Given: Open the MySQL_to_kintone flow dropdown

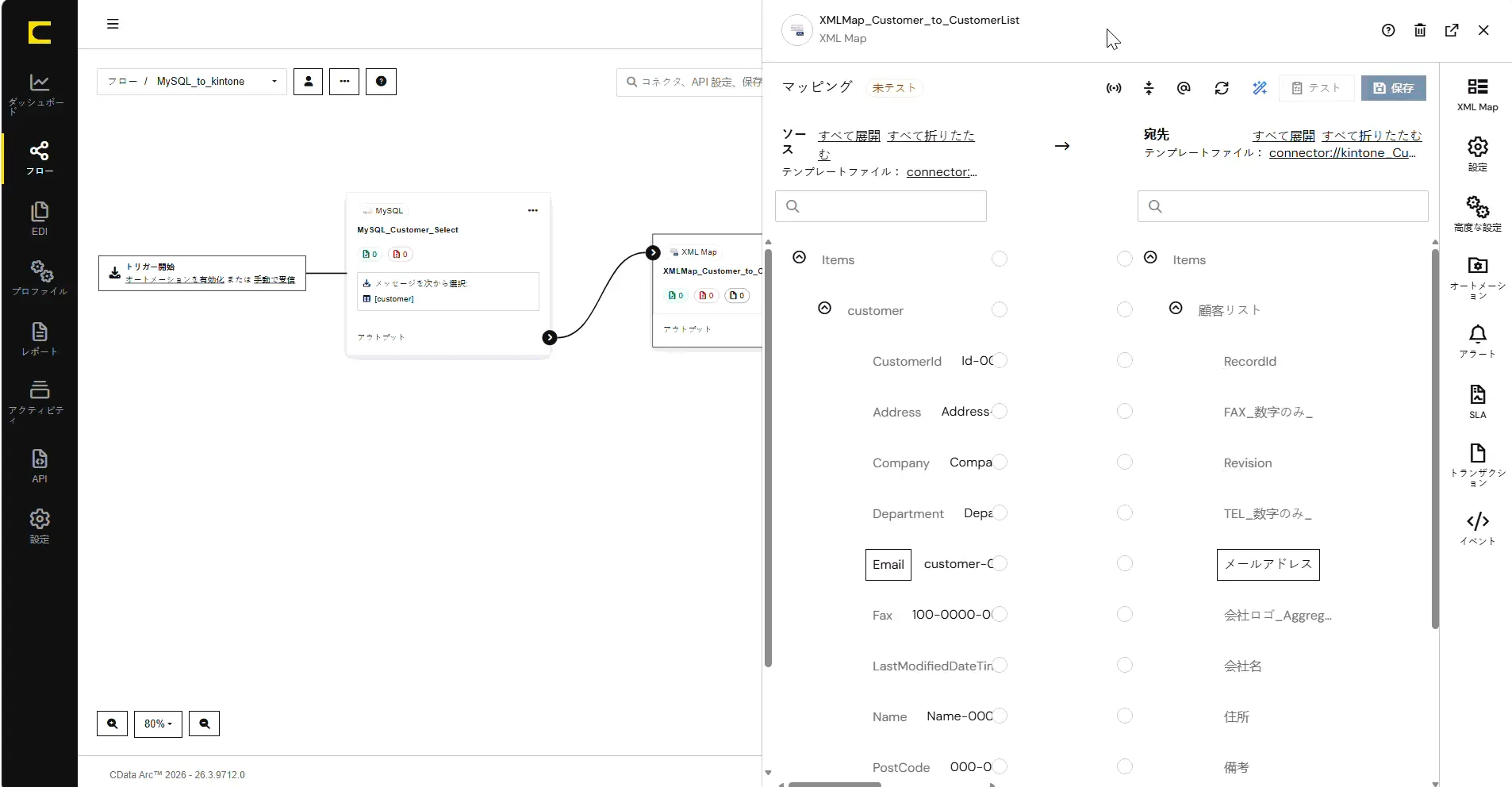Looking at the screenshot, I should (x=192, y=81).
